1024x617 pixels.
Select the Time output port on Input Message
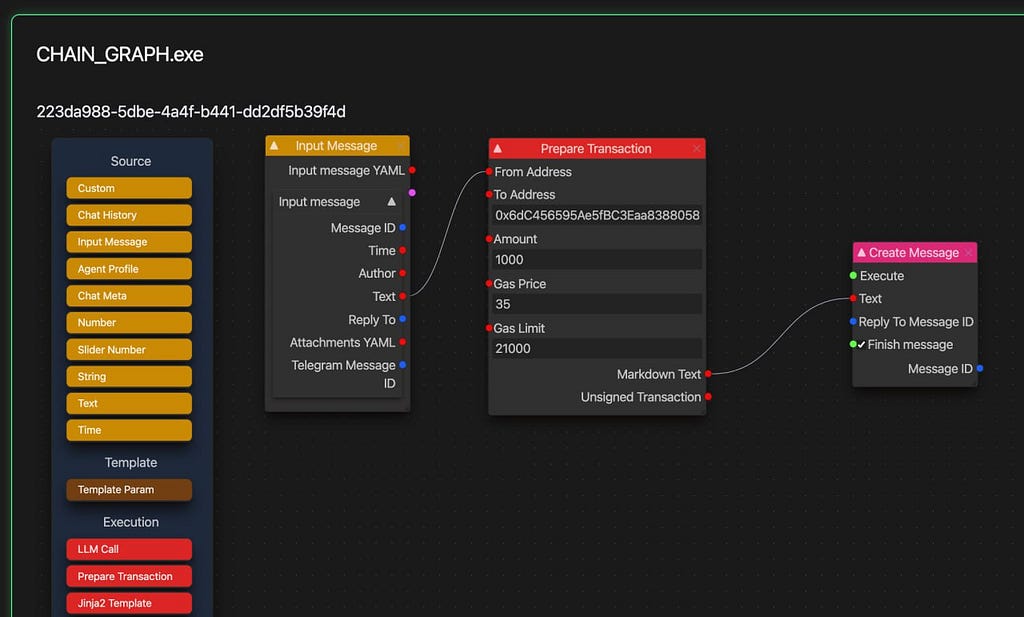403,250
